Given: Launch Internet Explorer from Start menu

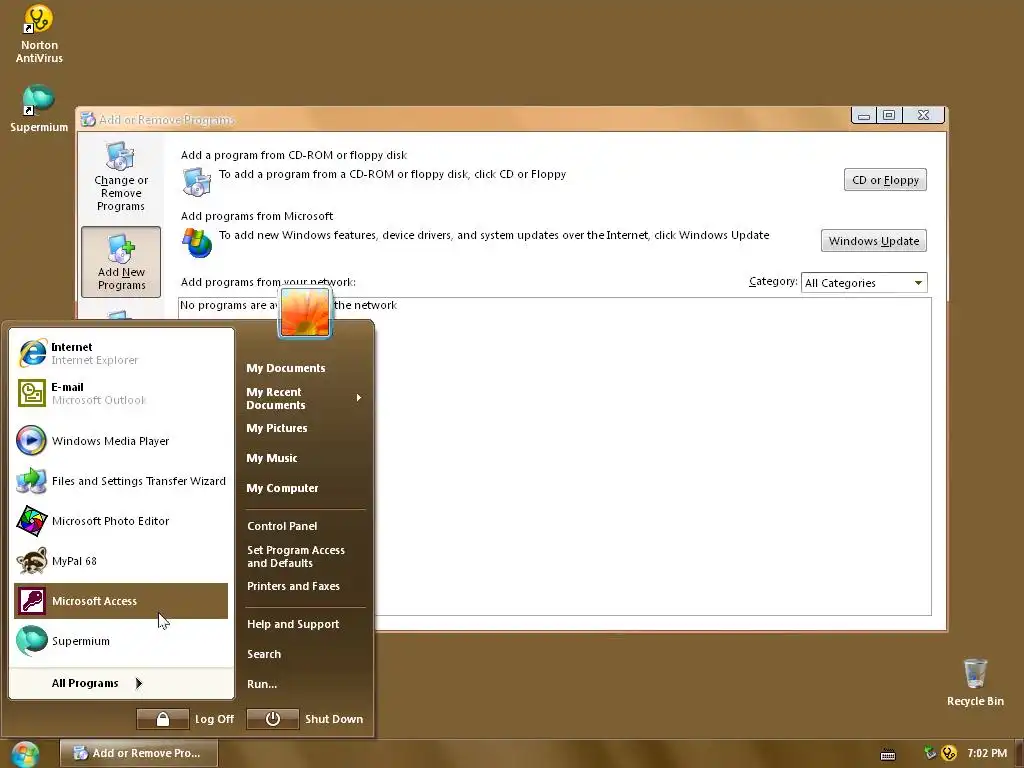Looking at the screenshot, I should (x=121, y=353).
